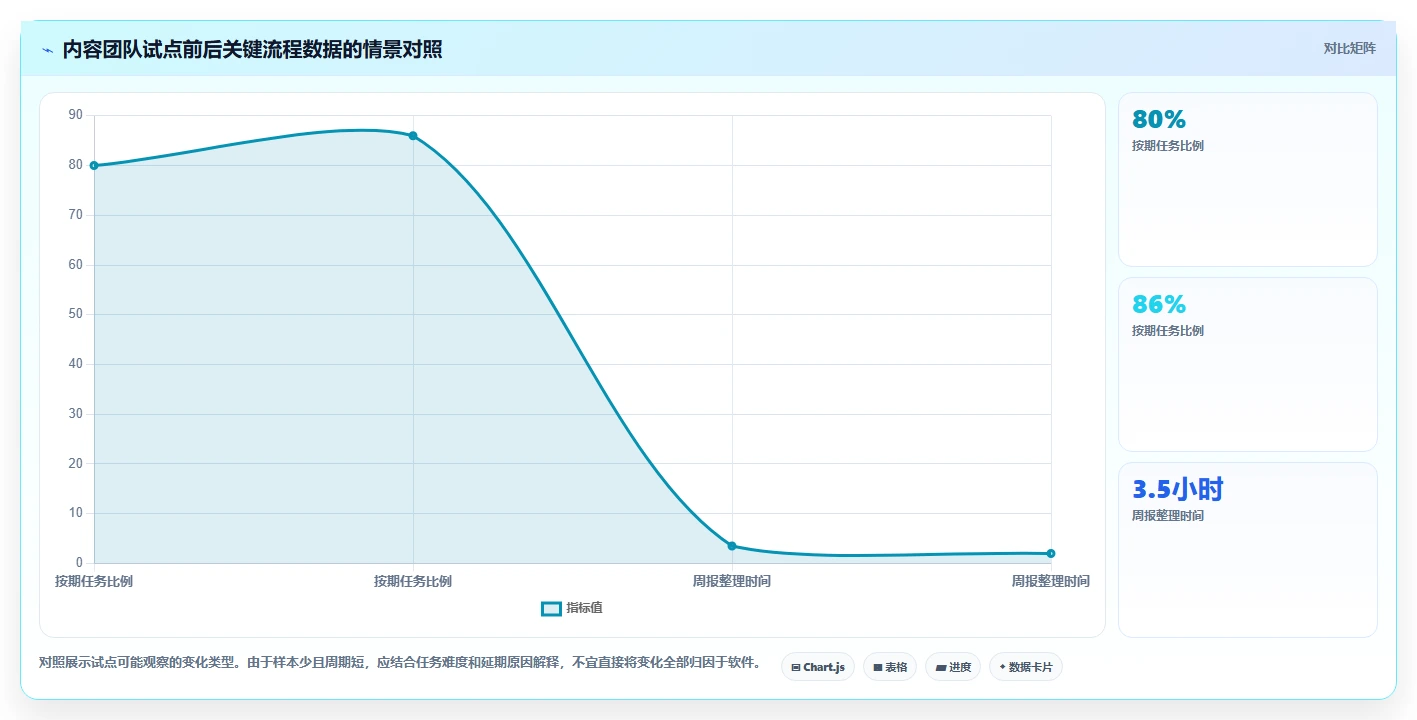The image size is (1417, 720).
Task: Click the y-axis label 90
Action: pos(76,115)
